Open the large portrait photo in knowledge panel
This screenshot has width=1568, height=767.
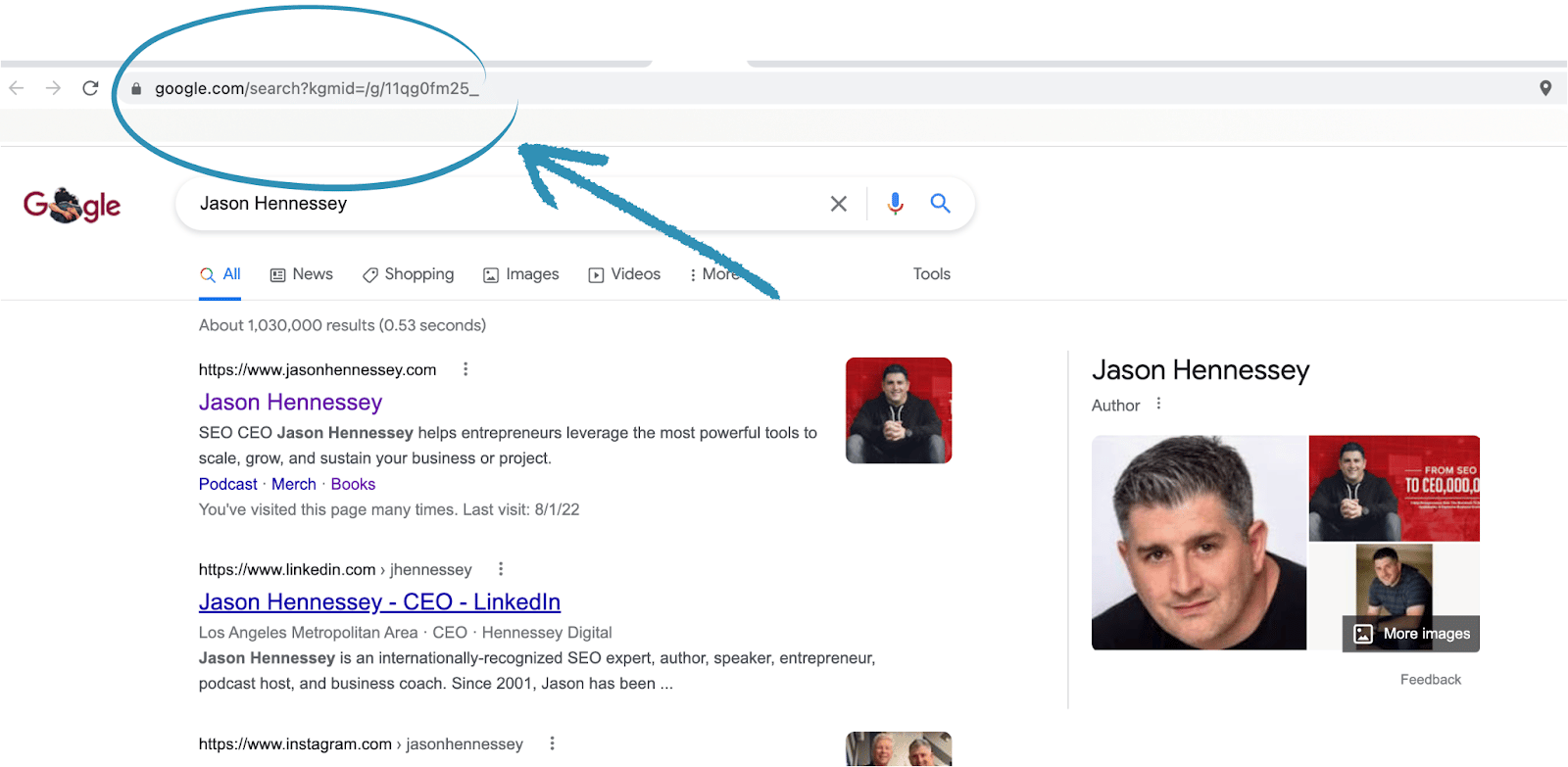click(1199, 543)
